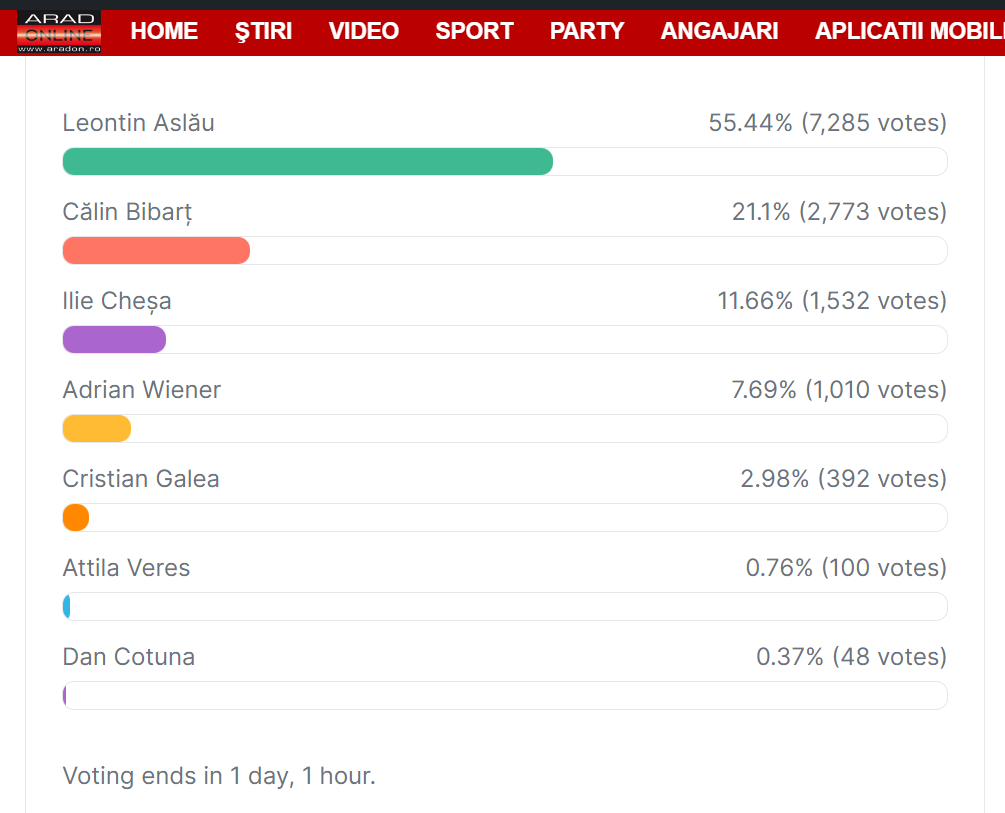Navigate to the SPORT section
This screenshot has width=1005, height=813.
[x=474, y=31]
